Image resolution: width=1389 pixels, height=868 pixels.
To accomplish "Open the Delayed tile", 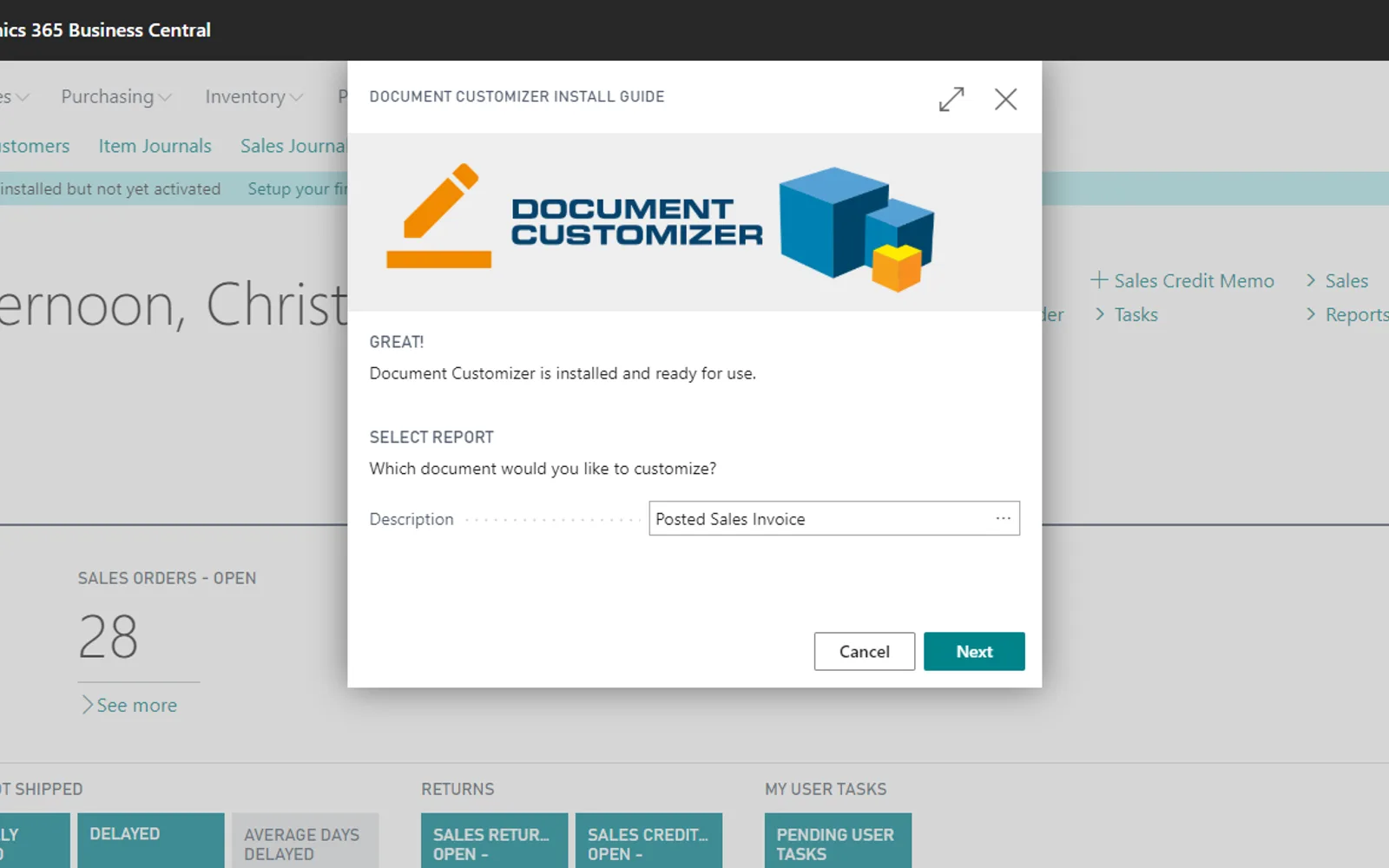I will point(151,840).
